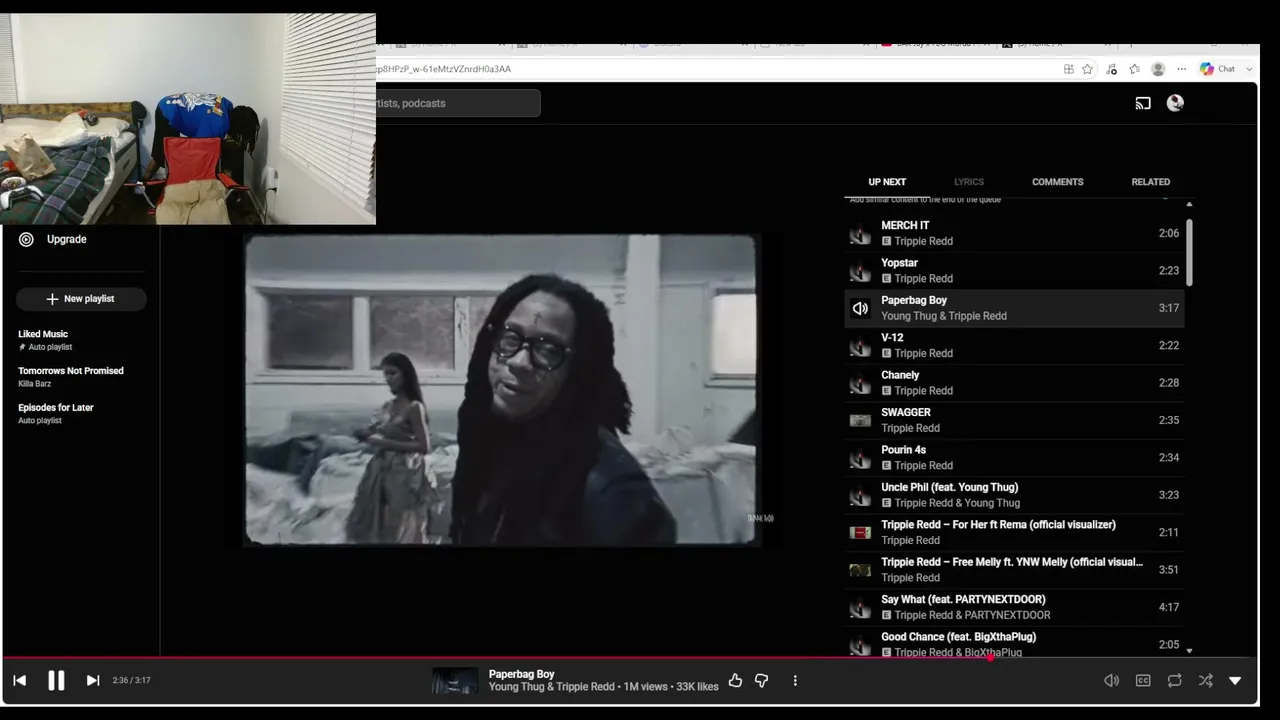Bookmark this page with the star
Viewport: 1280px width, 720px height.
tap(1087, 69)
